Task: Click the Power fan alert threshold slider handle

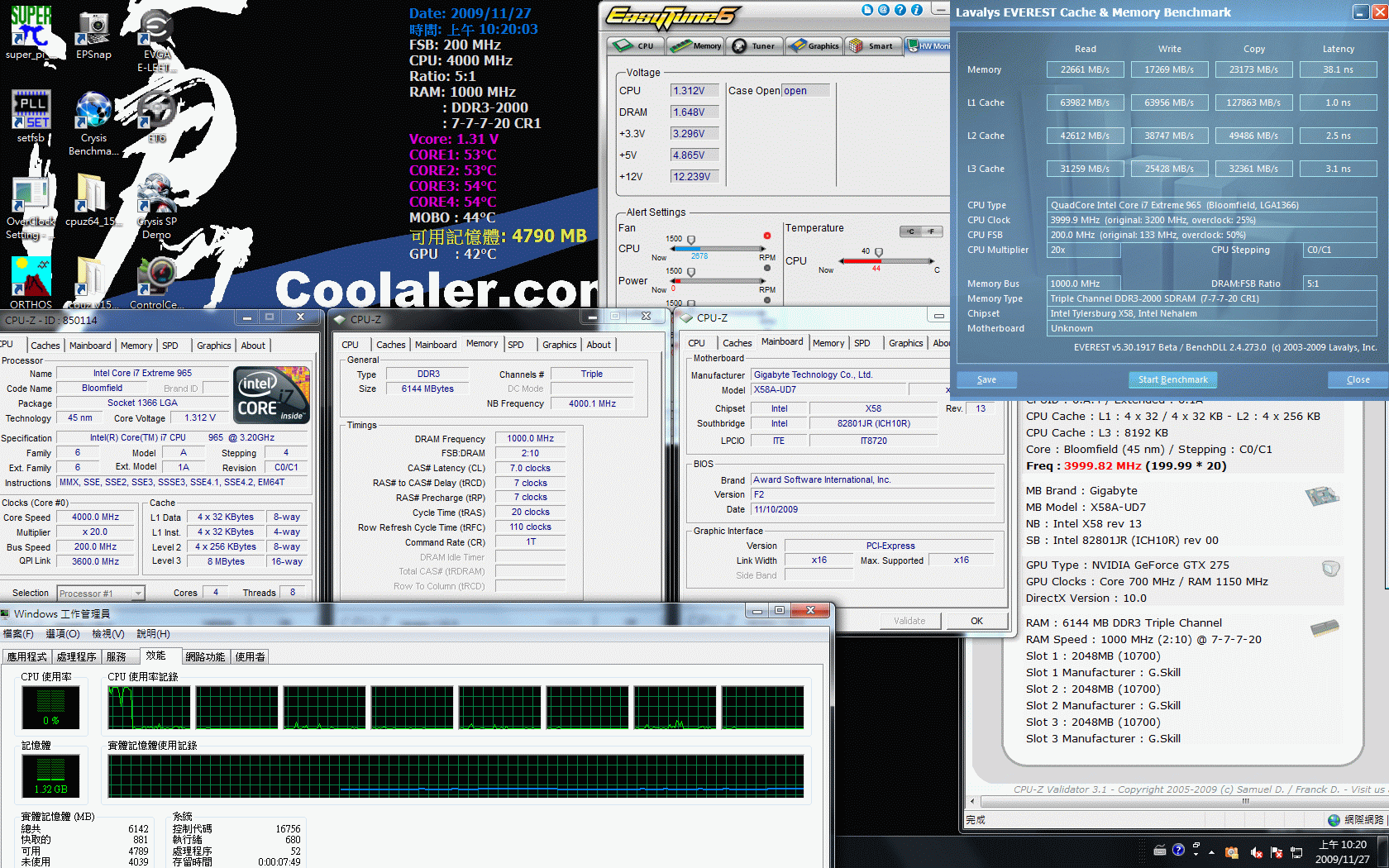Action: pos(691,272)
